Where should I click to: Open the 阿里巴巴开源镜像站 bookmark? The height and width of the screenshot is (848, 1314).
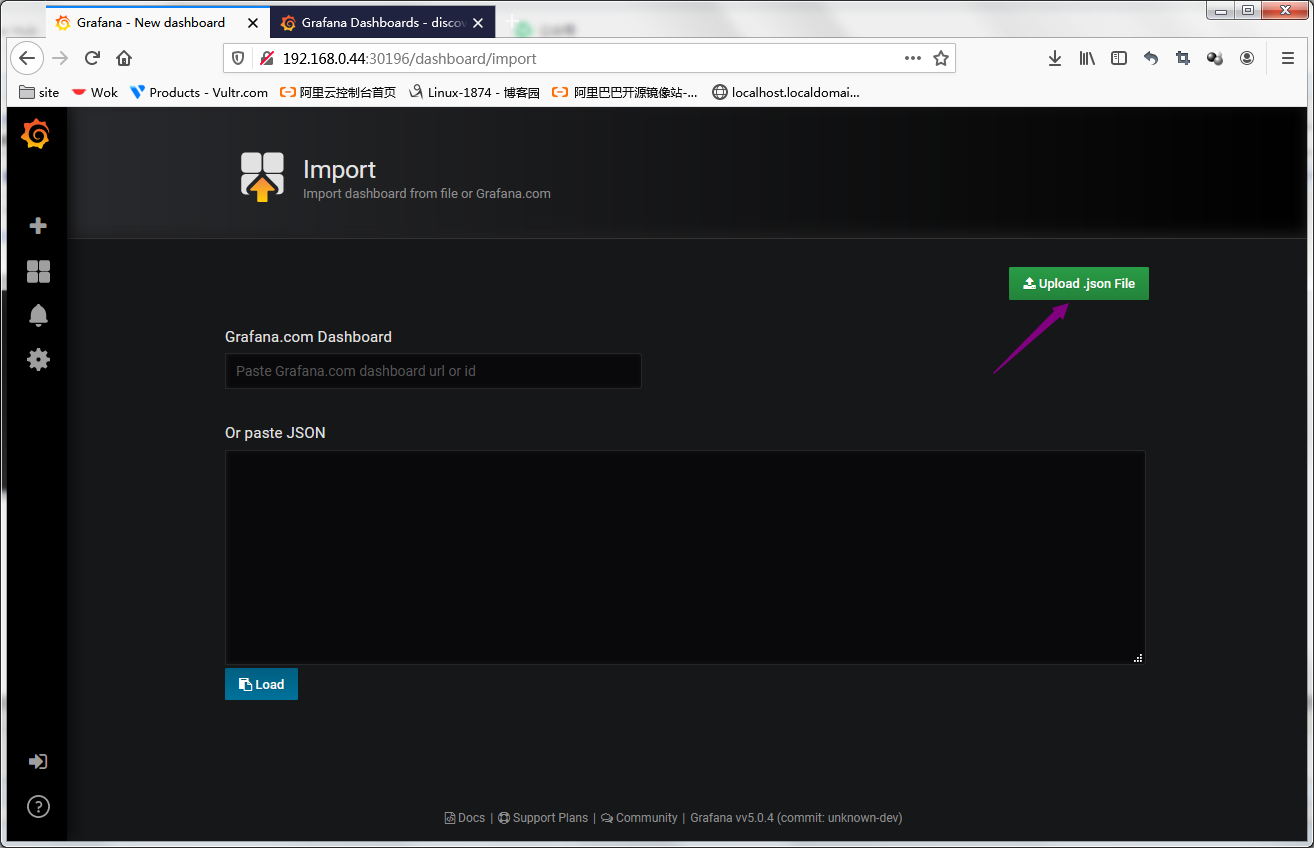tap(626, 92)
